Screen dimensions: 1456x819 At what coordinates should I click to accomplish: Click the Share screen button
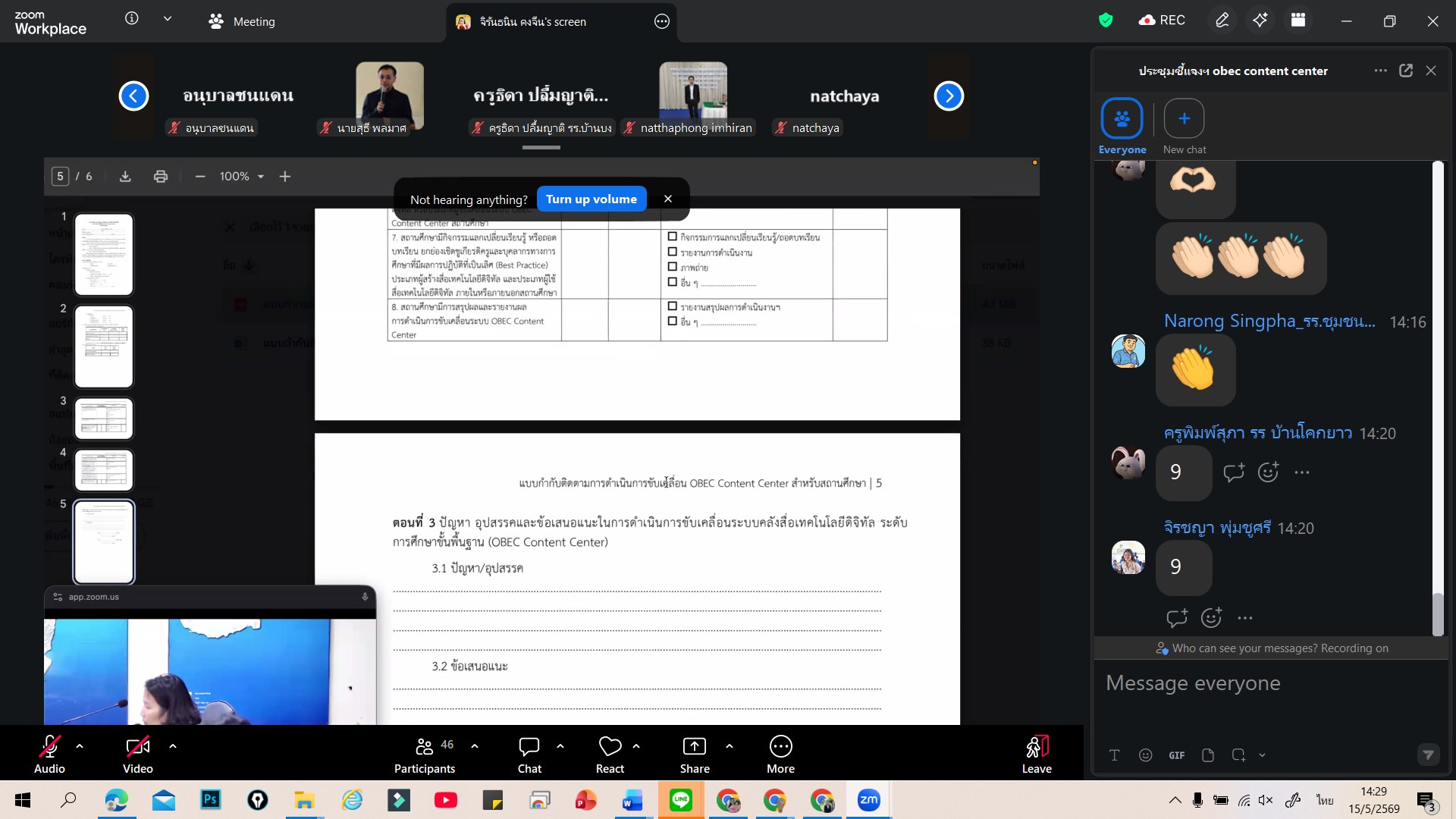point(695,754)
